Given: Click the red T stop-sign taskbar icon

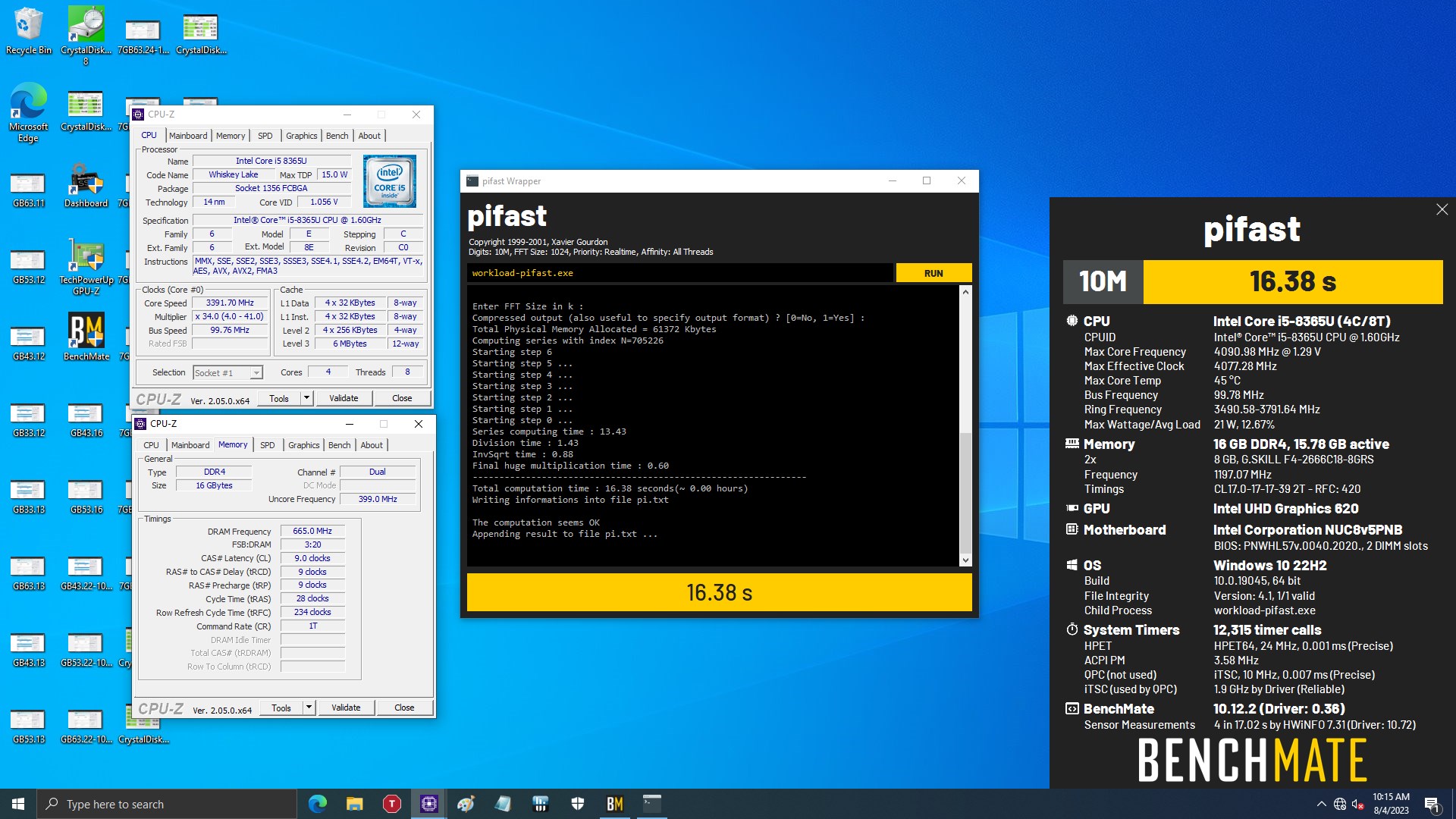Looking at the screenshot, I should pos(391,804).
